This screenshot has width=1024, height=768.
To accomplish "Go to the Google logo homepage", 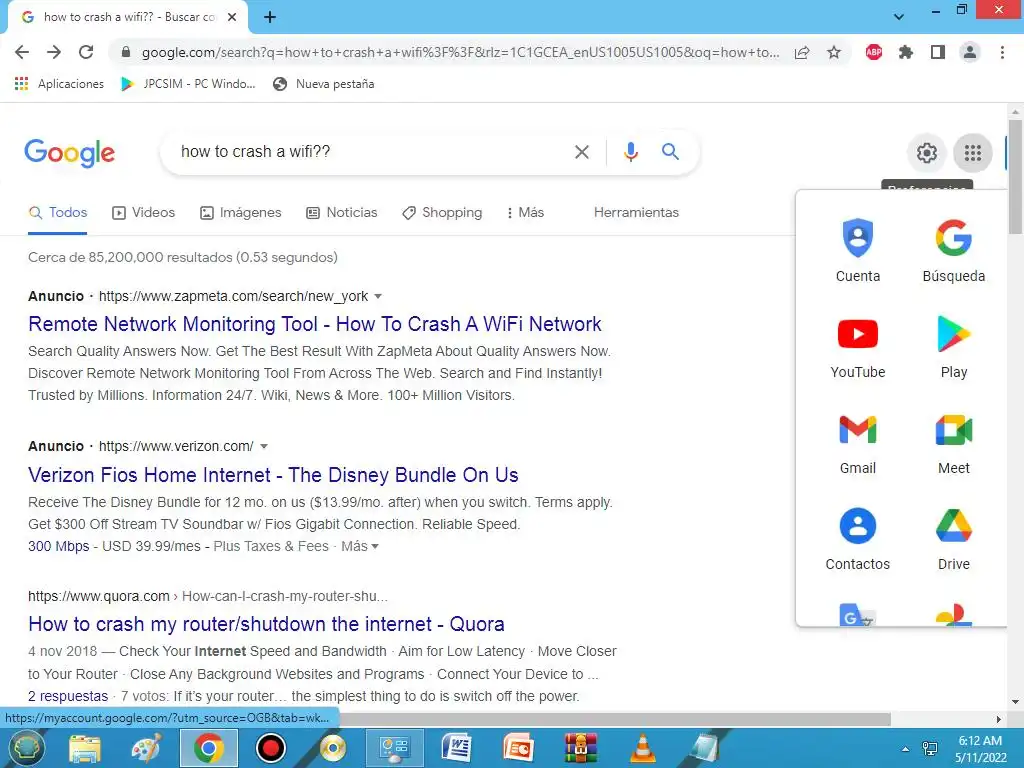I will click(70, 153).
